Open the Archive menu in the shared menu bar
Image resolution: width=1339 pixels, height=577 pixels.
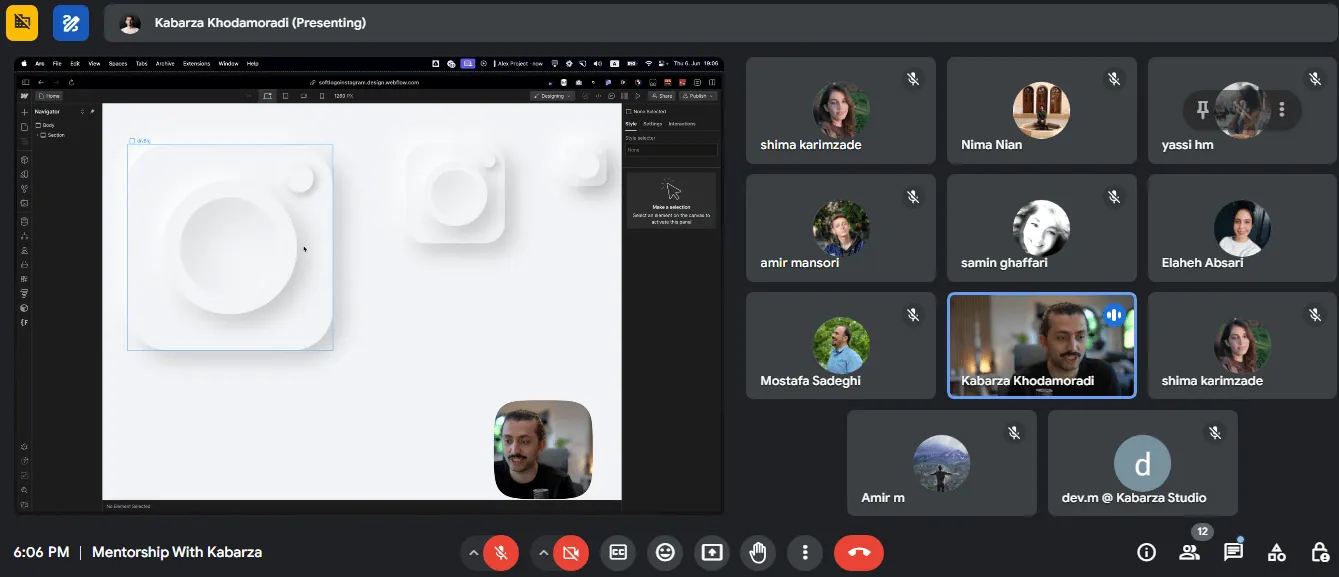165,63
